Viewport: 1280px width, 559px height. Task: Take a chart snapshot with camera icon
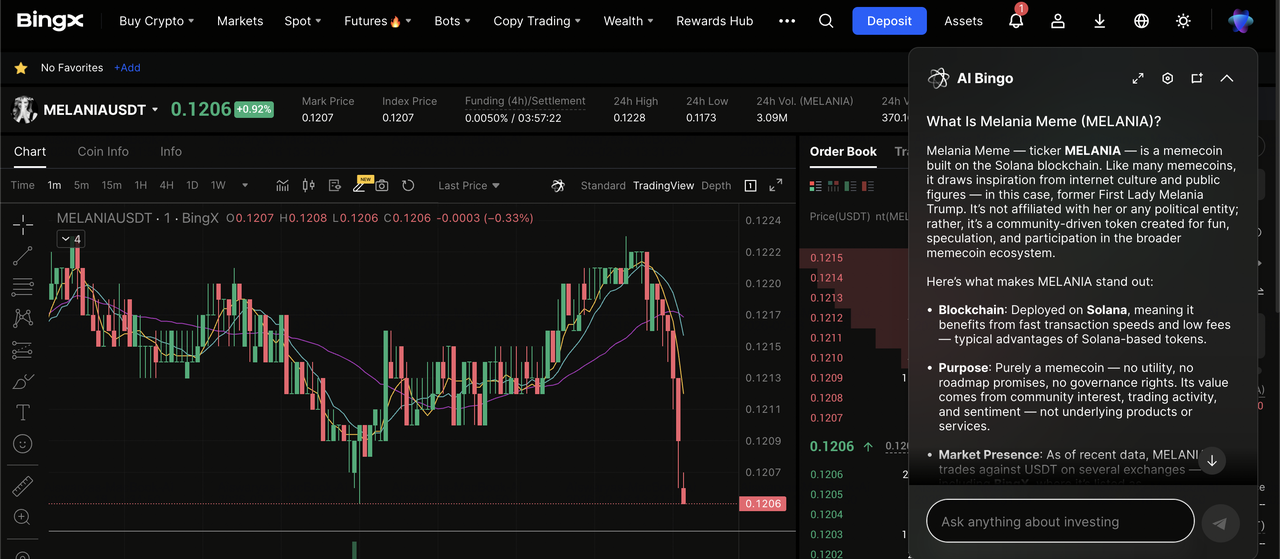pyautogui.click(x=382, y=186)
